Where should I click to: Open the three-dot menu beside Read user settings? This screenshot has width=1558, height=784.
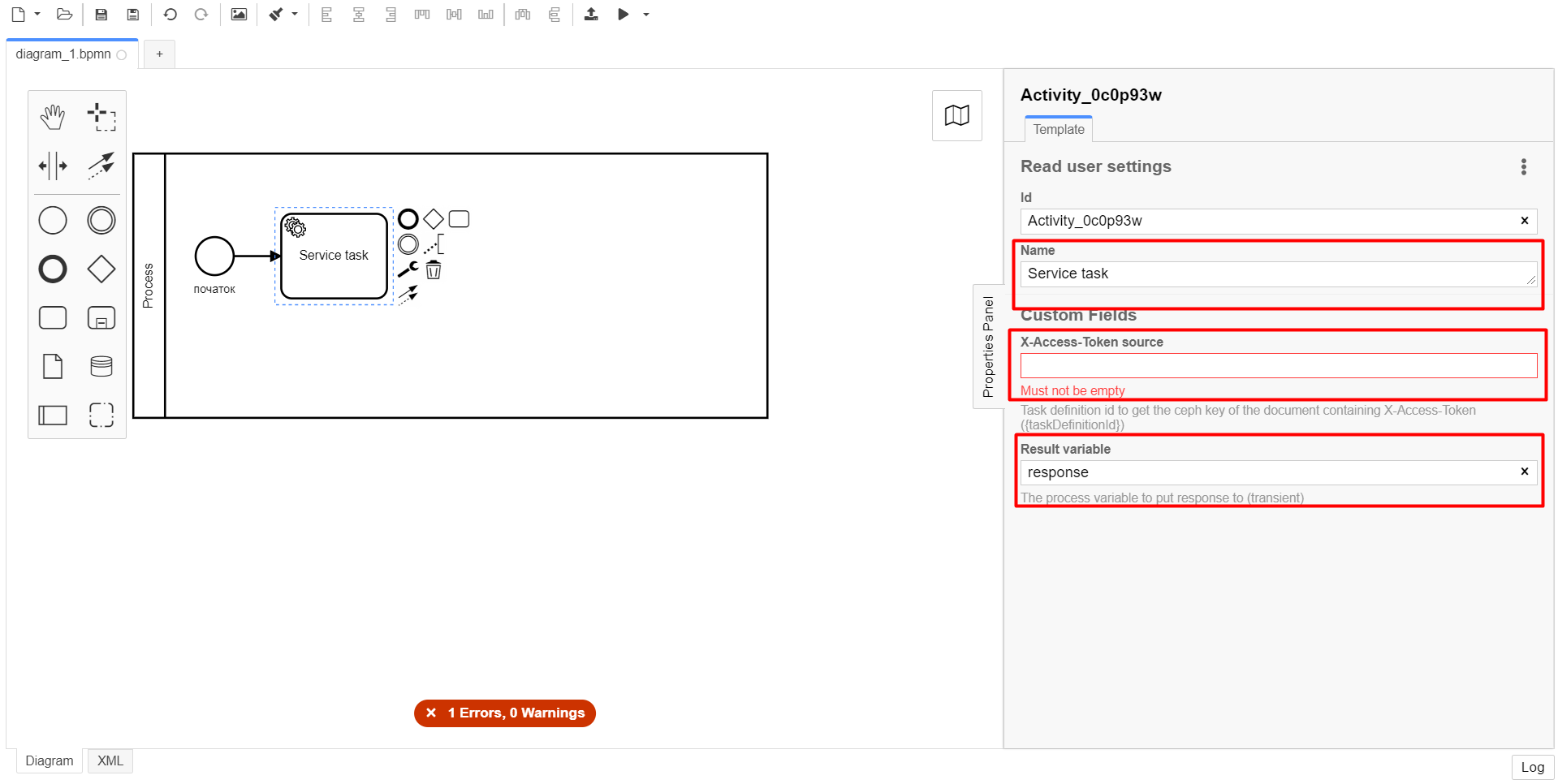point(1524,167)
